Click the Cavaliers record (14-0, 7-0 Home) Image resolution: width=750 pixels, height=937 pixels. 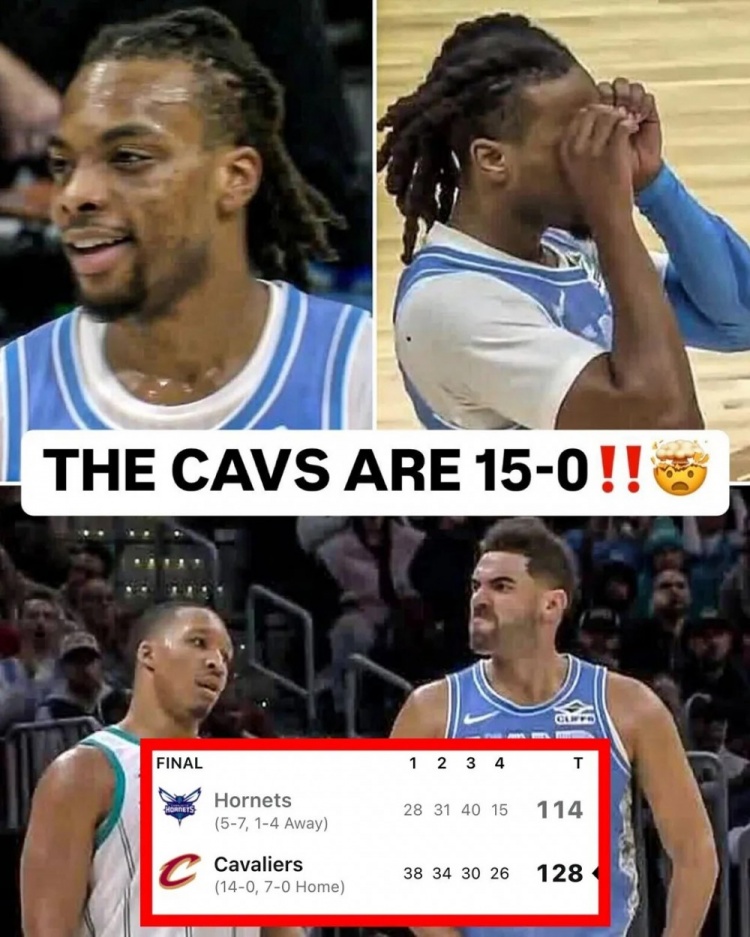(280, 887)
